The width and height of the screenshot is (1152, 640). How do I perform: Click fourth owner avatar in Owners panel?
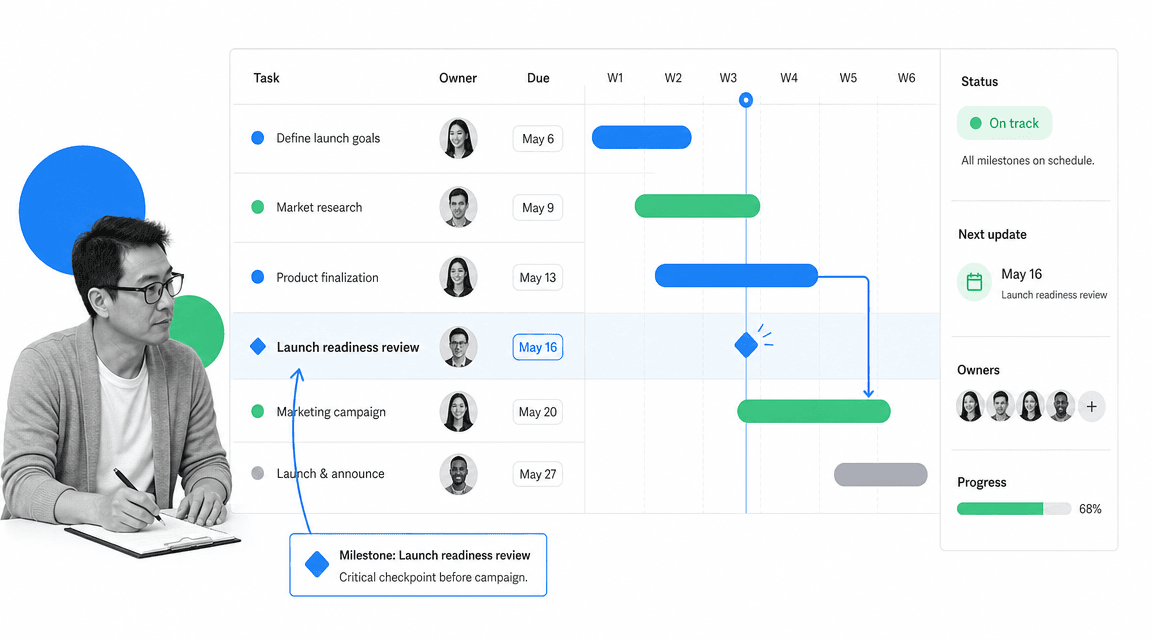coord(1060,406)
